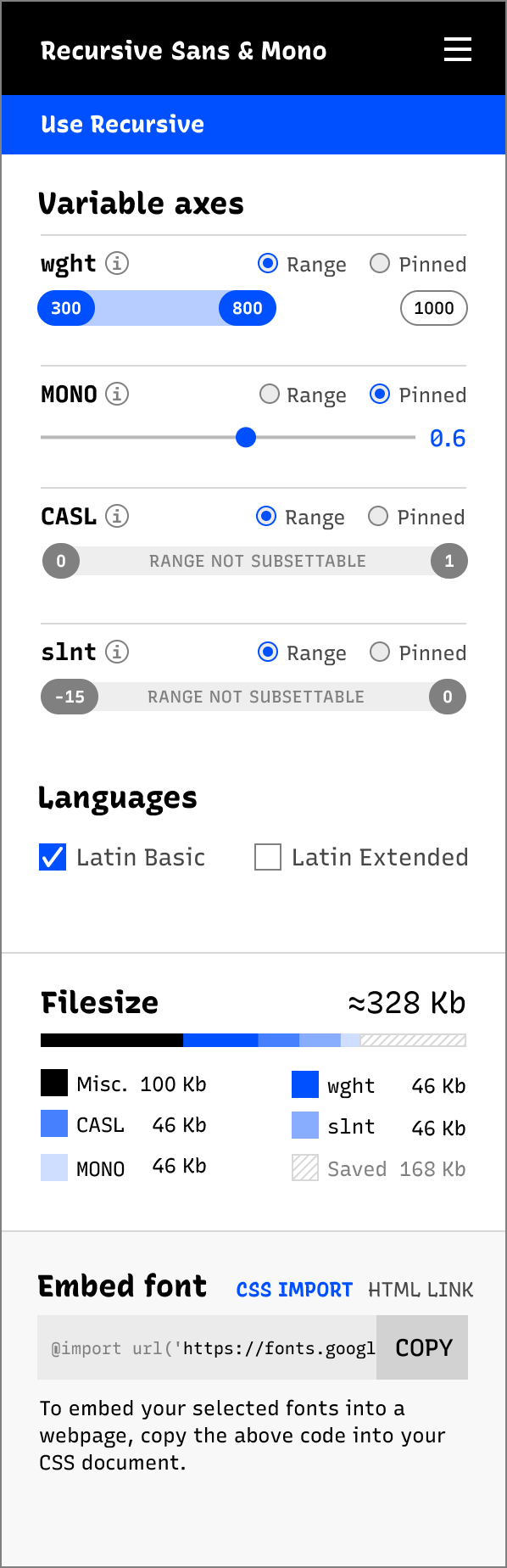The width and height of the screenshot is (507, 1568).
Task: Click the @import embed code snippet
Action: click(203, 1347)
